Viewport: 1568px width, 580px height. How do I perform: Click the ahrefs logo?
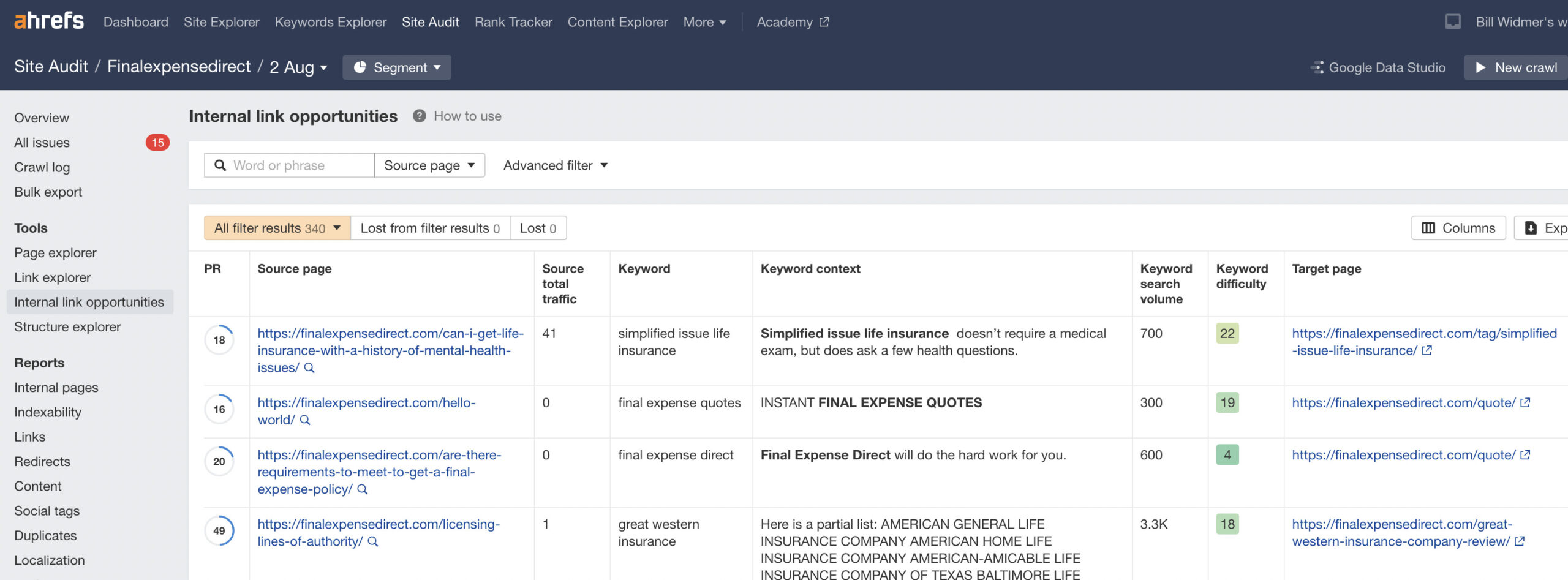[48, 20]
